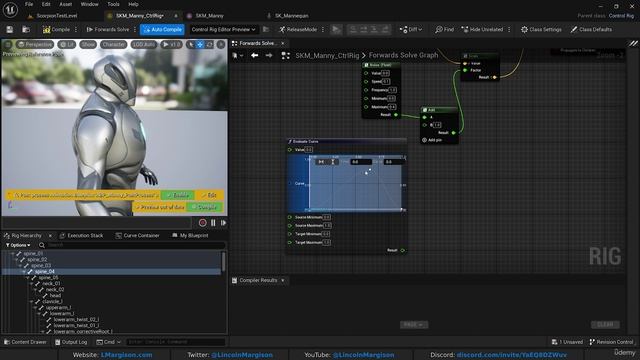Open the Compile options three-dot menu

(x=76, y=29)
